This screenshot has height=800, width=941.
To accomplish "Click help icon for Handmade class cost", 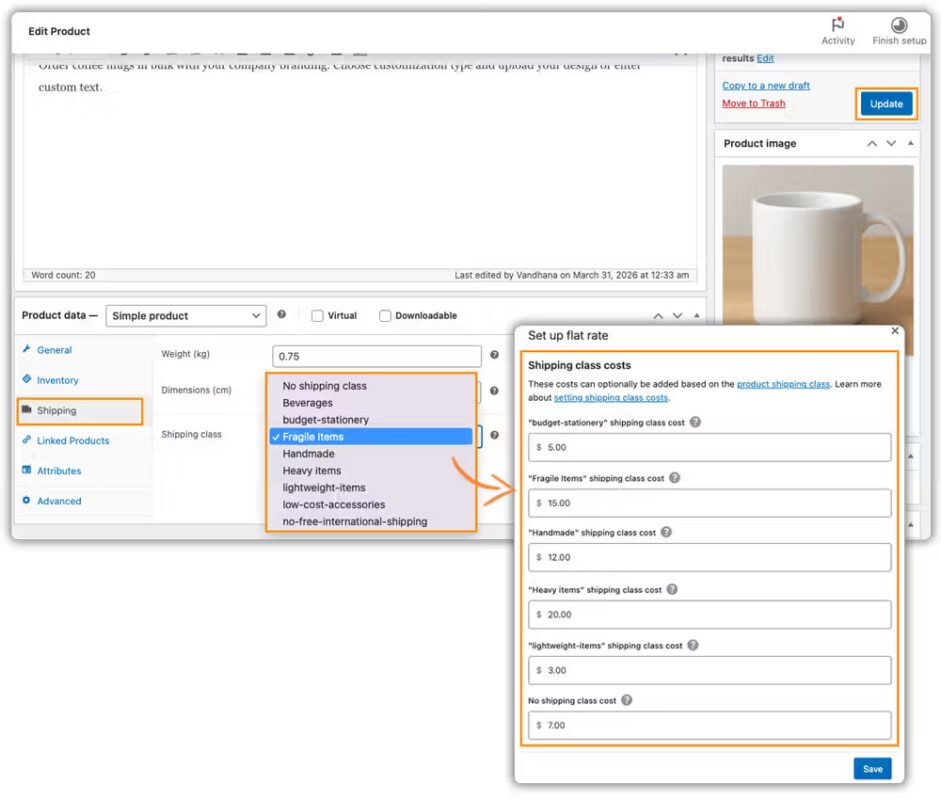I will (666, 532).
